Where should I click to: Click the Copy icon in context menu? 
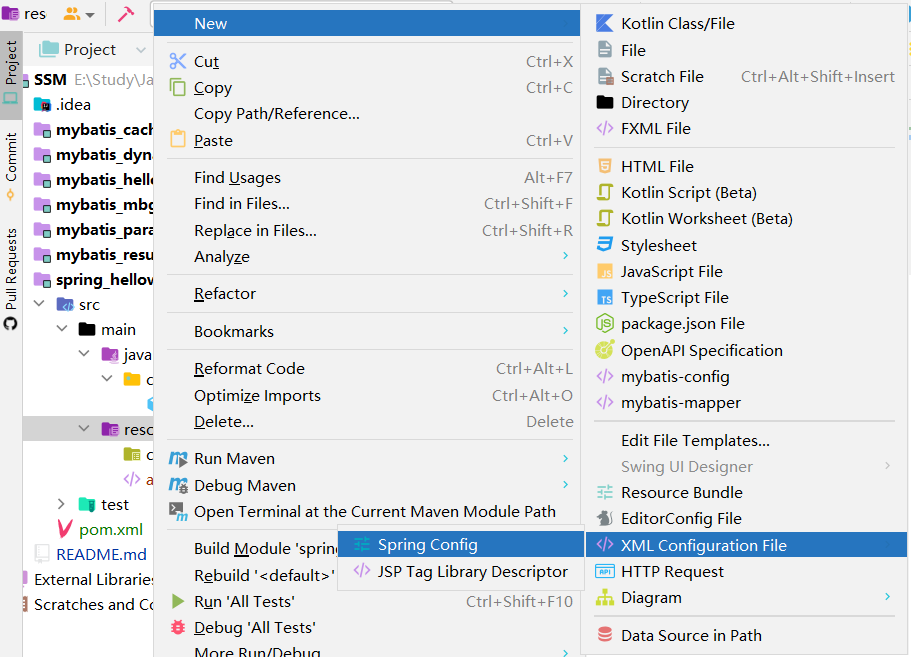[177, 87]
